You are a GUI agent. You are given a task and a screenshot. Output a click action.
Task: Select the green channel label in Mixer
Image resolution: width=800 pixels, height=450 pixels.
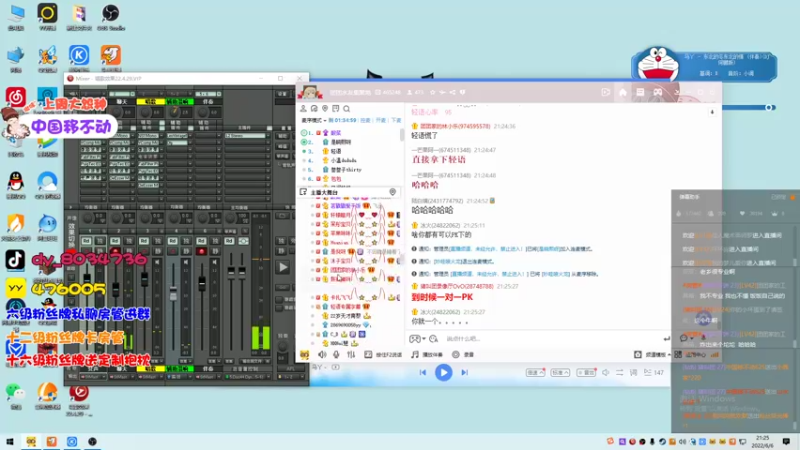tap(179, 102)
